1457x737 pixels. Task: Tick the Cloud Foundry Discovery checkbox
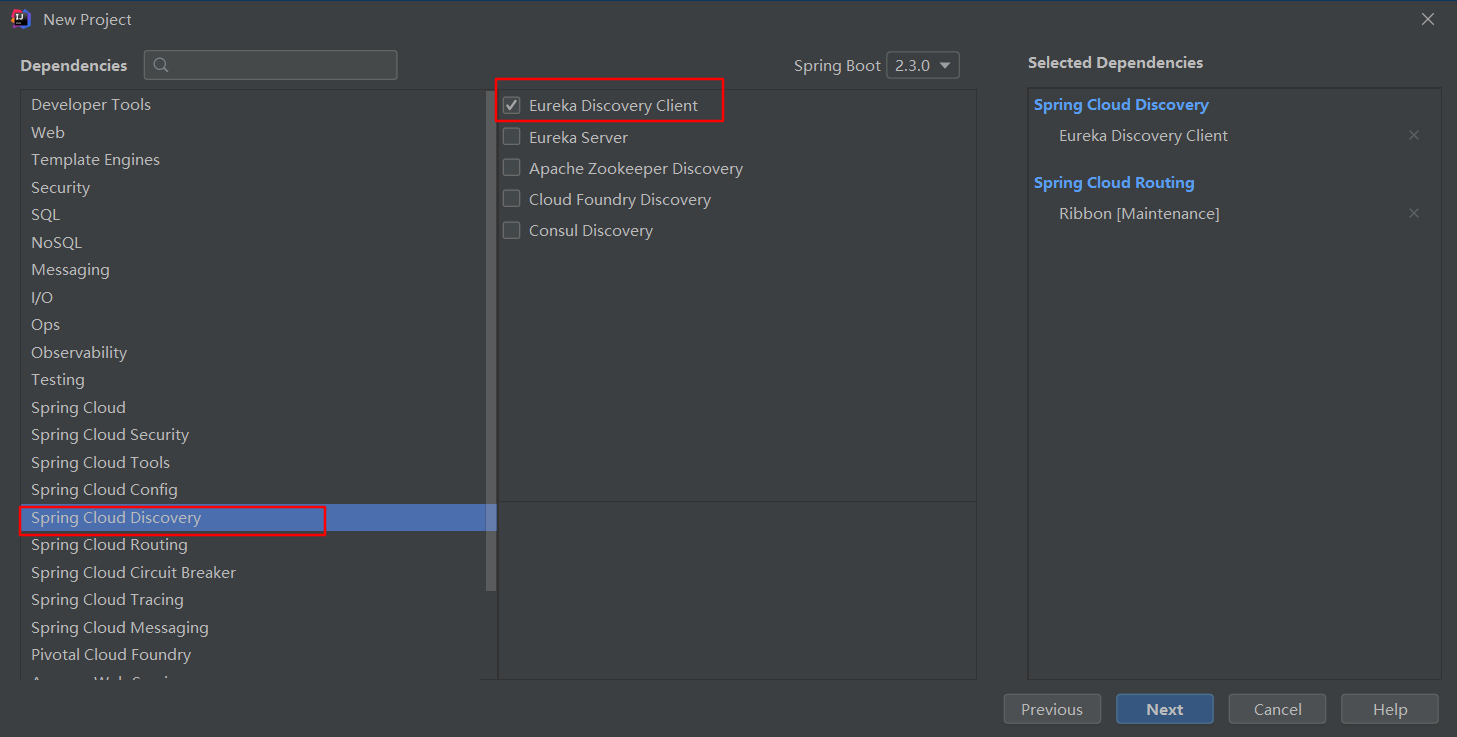pyautogui.click(x=511, y=199)
